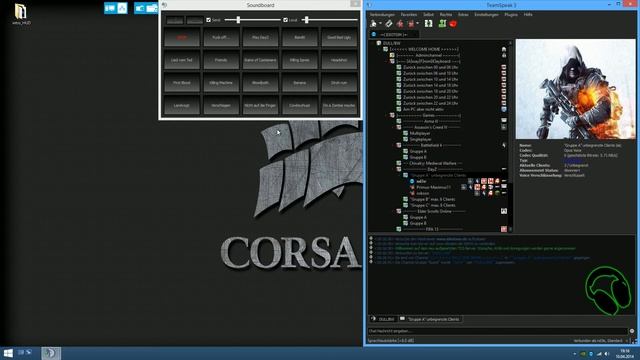This screenshot has width=640, height=360.
Task: Open the Verbindungen menu
Action: 382,14
